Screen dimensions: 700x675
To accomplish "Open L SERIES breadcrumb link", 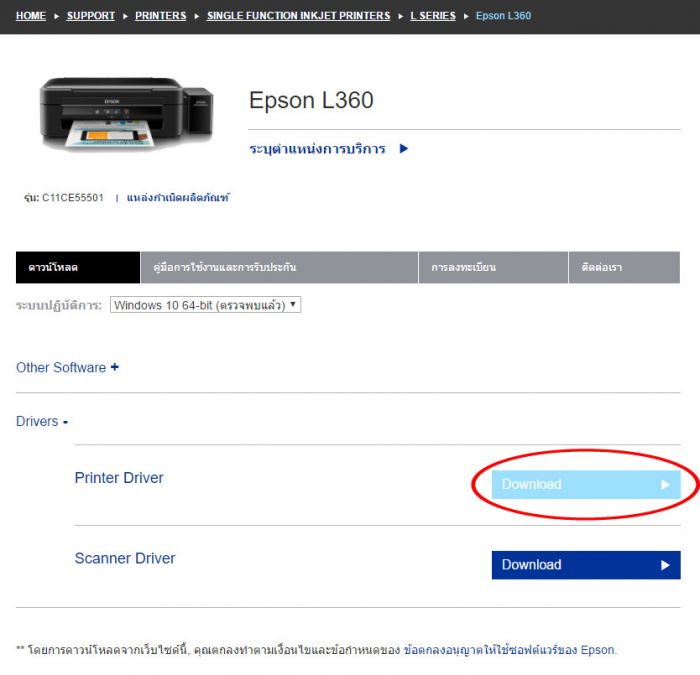I will pos(433,16).
